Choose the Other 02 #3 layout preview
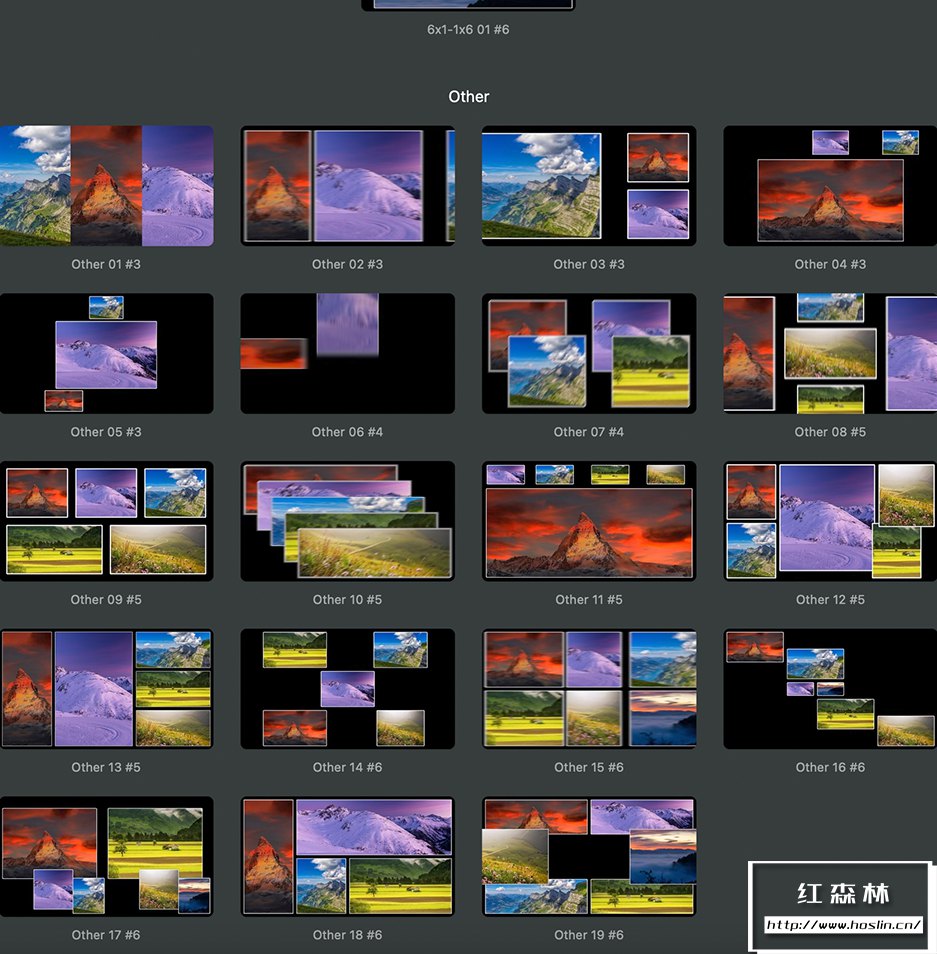The height and width of the screenshot is (954, 937). pyautogui.click(x=347, y=186)
